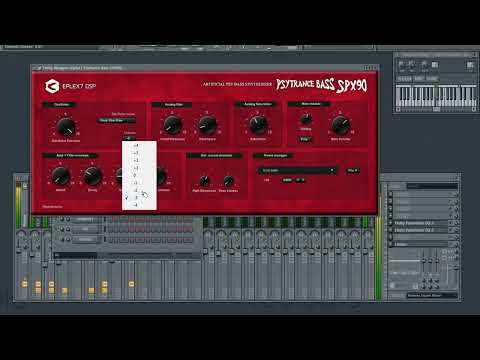Open the Octave dropdown above the menu
This screenshot has height=360, width=480.
click(129, 138)
